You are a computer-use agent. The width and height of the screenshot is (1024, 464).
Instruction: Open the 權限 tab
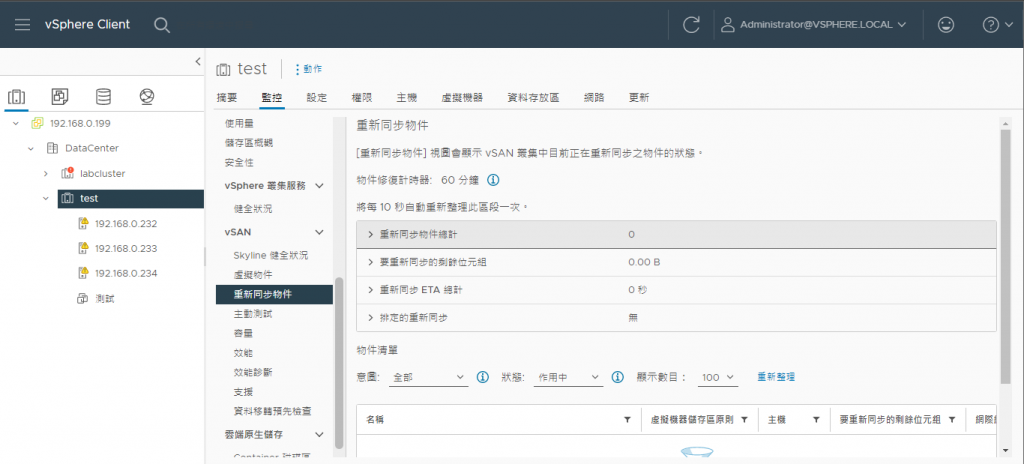361,98
